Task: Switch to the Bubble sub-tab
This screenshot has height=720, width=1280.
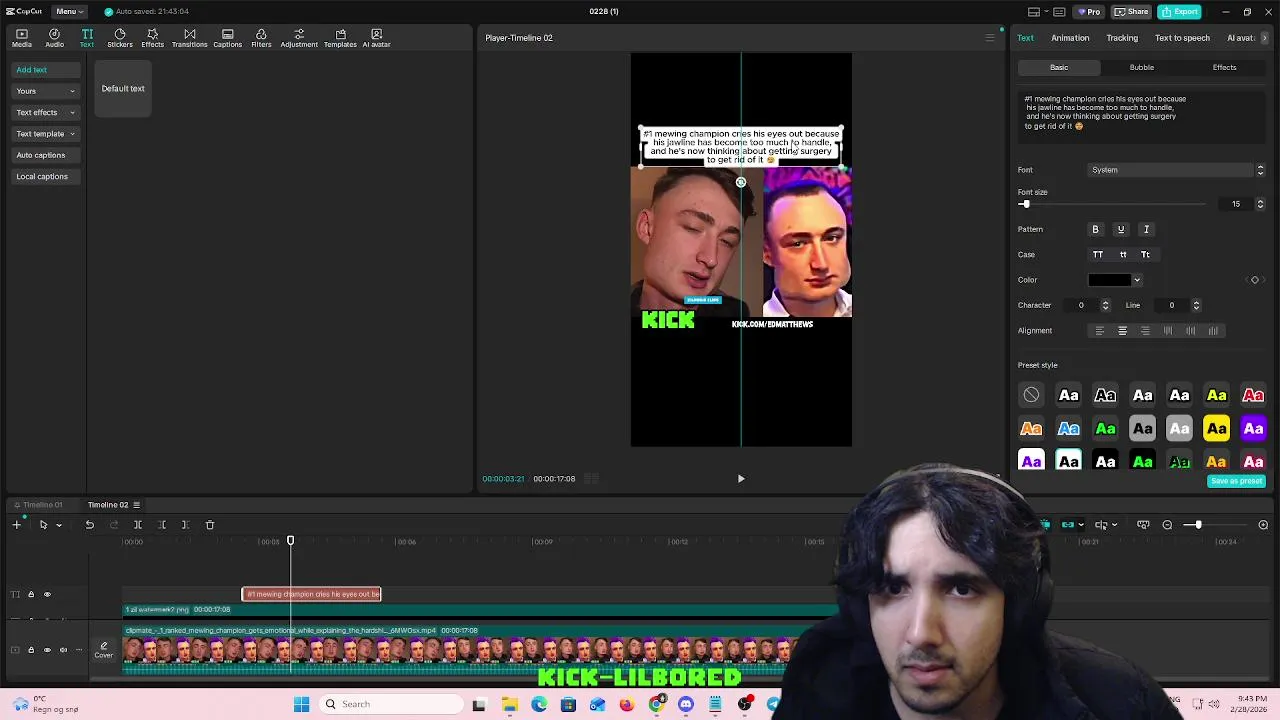Action: [1142, 67]
